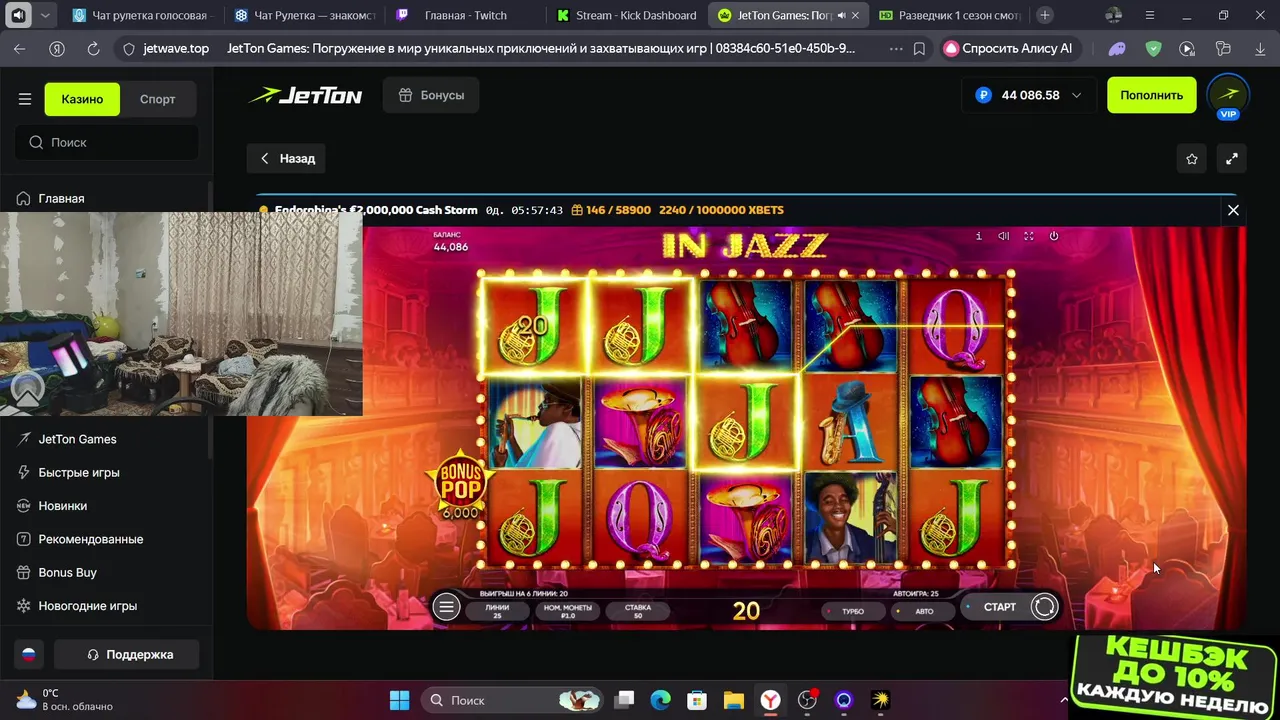Open the address bar three-dots menu
Image resolution: width=1280 pixels, height=720 pixels.
click(x=894, y=48)
